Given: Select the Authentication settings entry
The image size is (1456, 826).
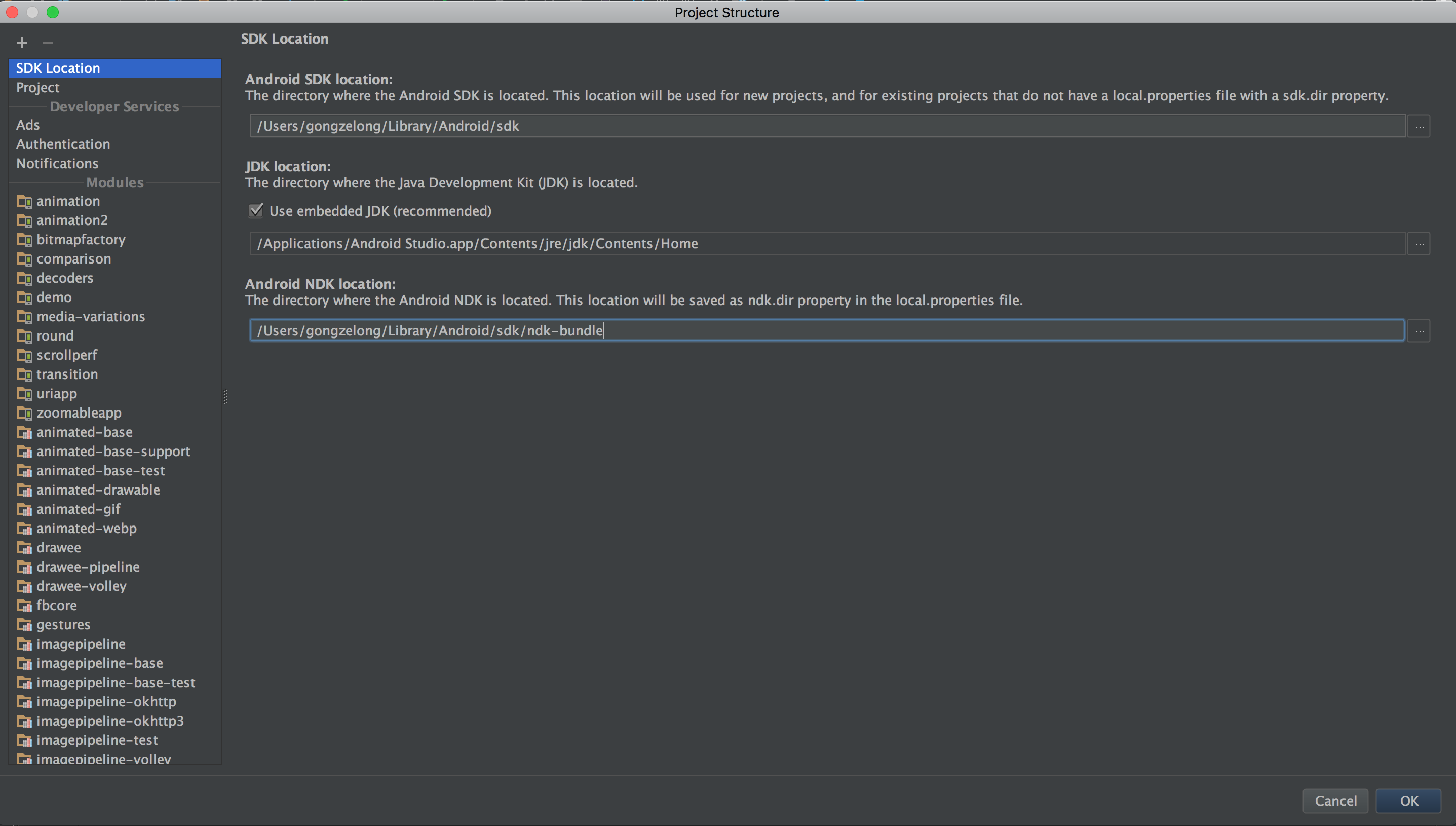Looking at the screenshot, I should [x=63, y=144].
